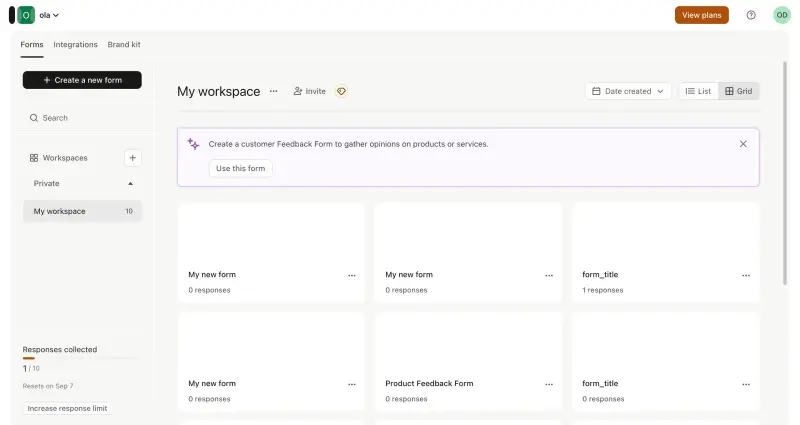Switch to Grid view
Image resolution: width=800 pixels, height=425 pixels.
739,91
